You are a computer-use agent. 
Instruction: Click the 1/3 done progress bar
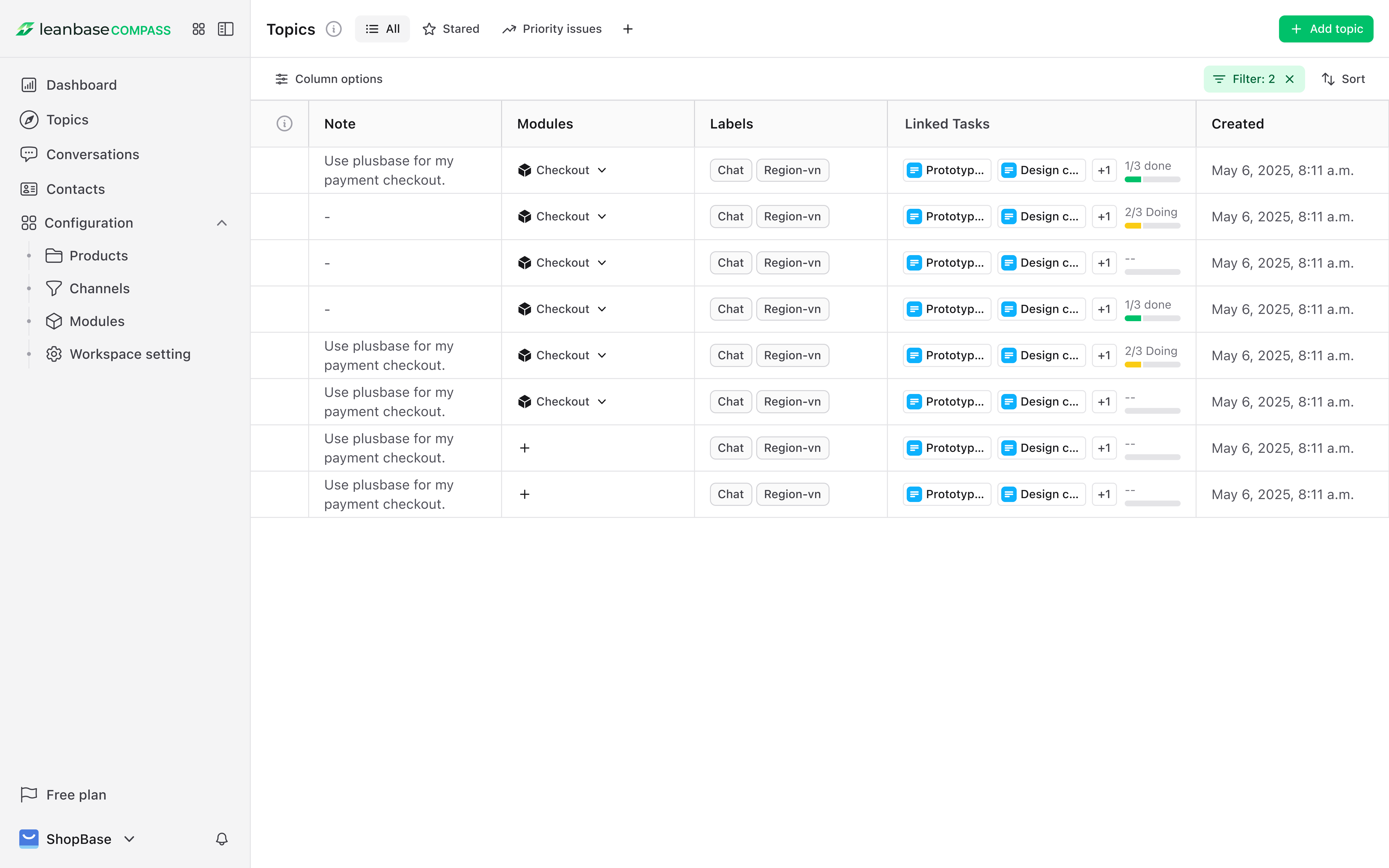[x=1152, y=179]
